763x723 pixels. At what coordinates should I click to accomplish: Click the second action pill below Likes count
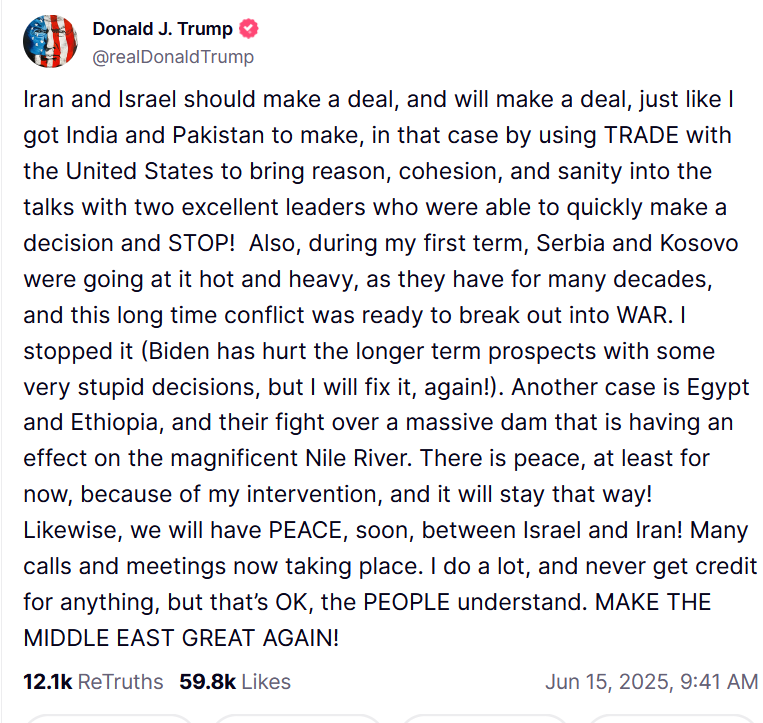tap(297, 719)
